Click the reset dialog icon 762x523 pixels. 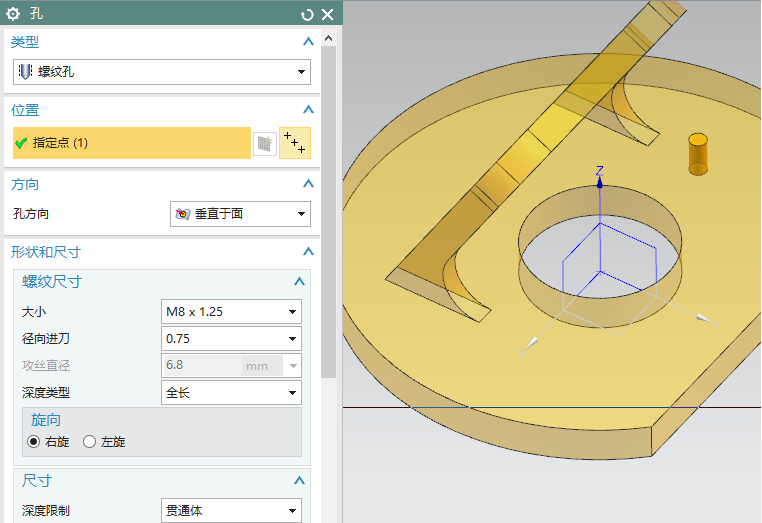(307, 15)
